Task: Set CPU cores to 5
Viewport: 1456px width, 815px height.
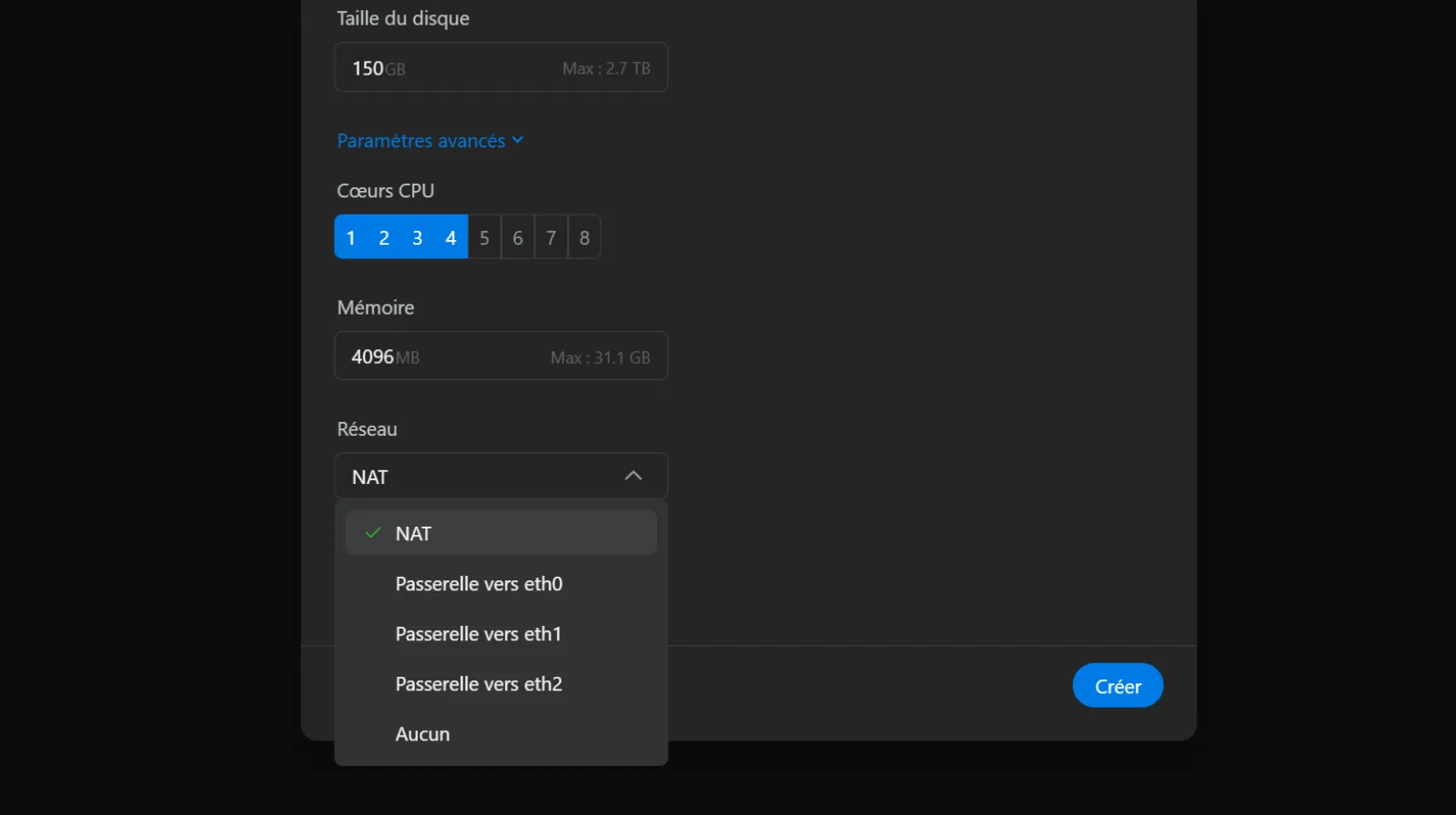Action: [484, 237]
